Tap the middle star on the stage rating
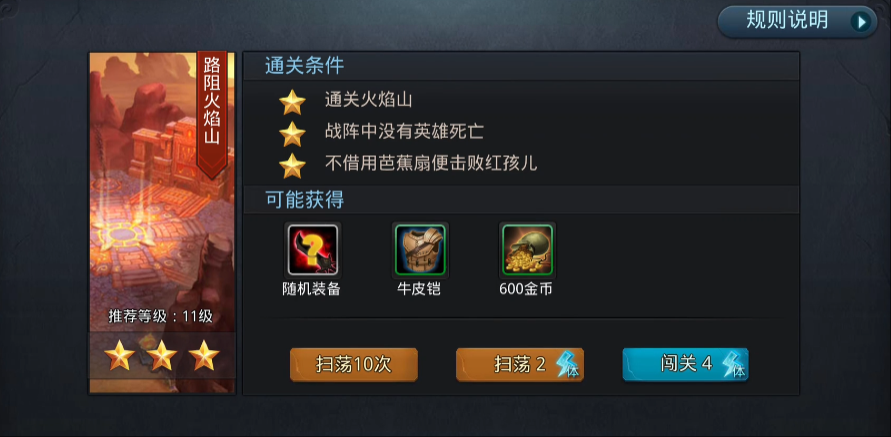Image resolution: width=891 pixels, height=437 pixels. (x=162, y=356)
